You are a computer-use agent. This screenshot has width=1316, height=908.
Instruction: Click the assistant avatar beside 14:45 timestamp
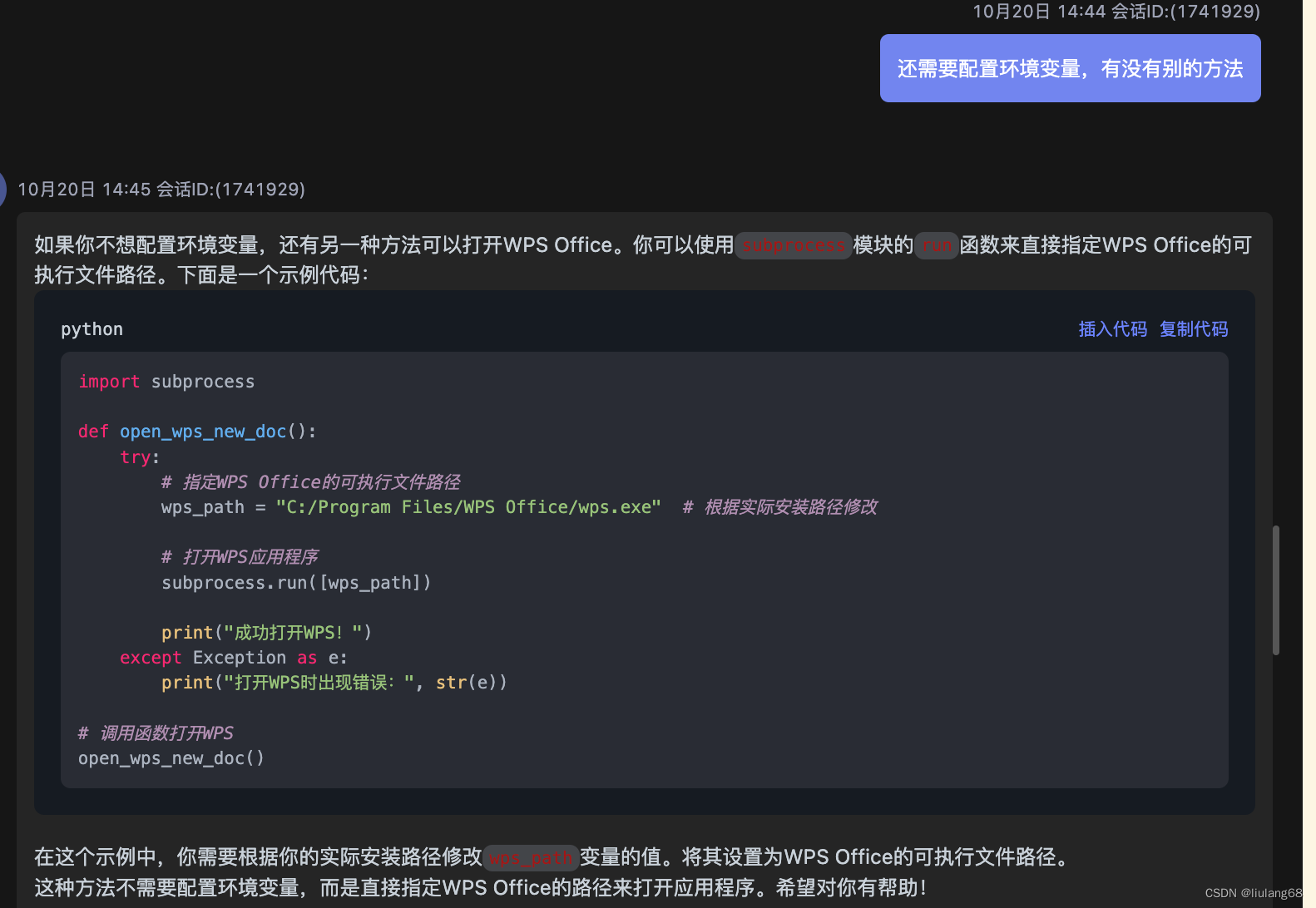click(2, 189)
